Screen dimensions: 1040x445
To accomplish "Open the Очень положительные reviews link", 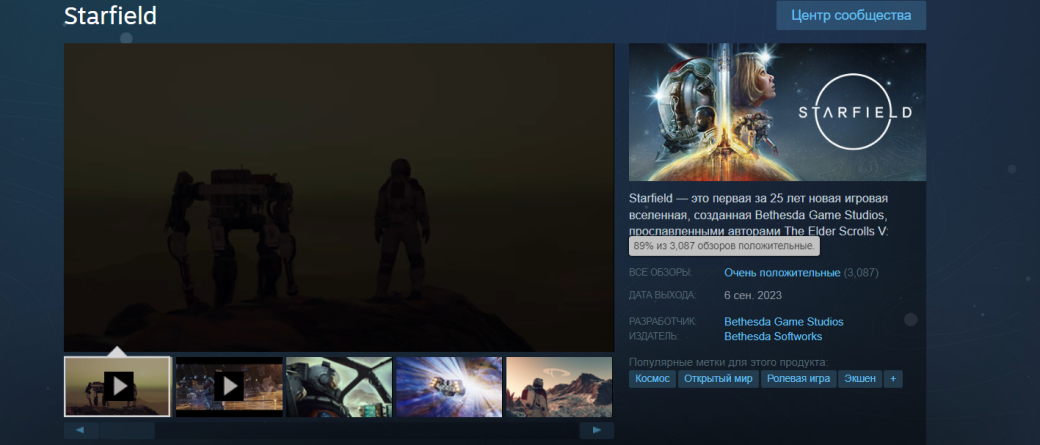I will pos(782,273).
